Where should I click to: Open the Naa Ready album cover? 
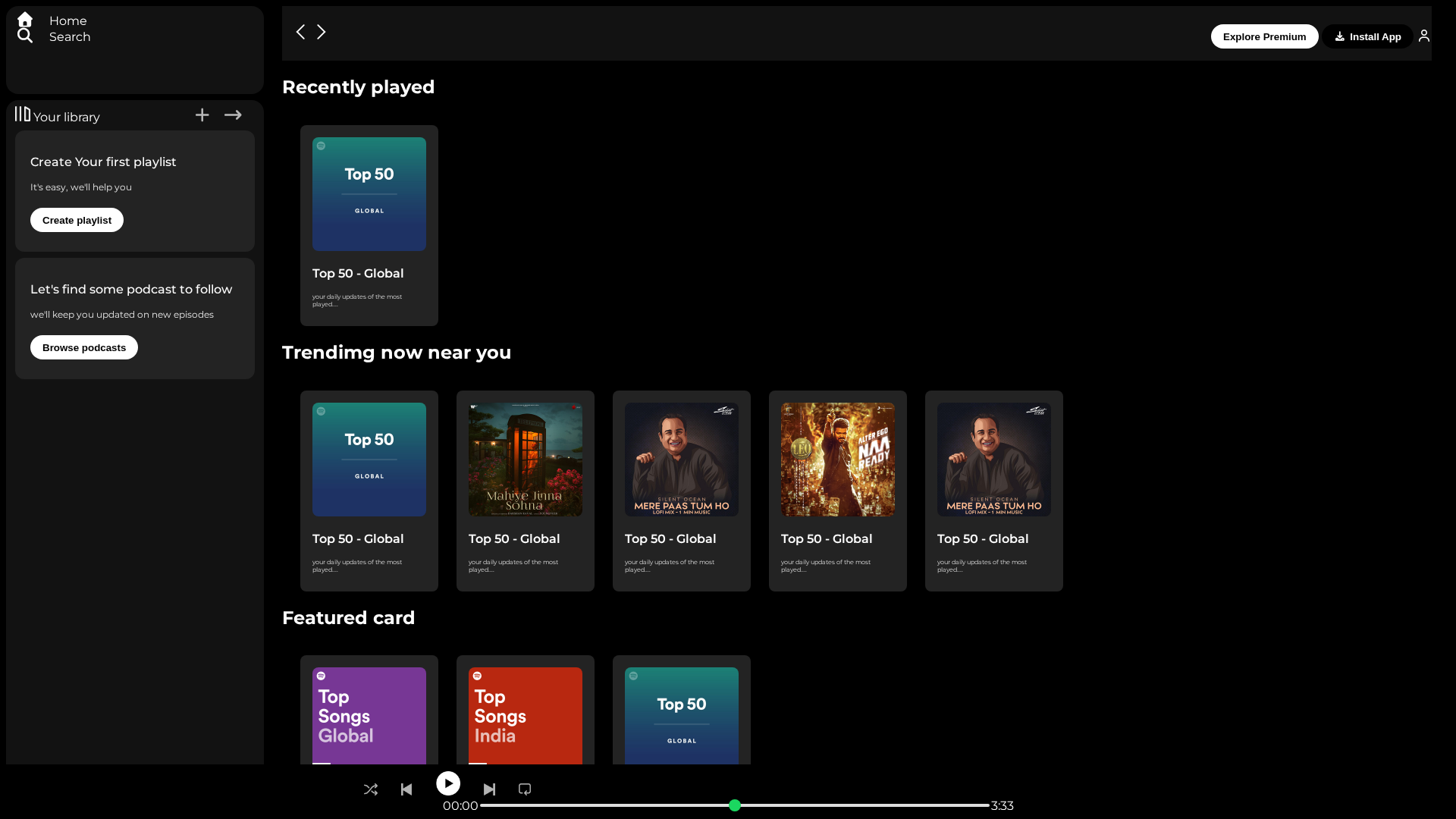838,460
